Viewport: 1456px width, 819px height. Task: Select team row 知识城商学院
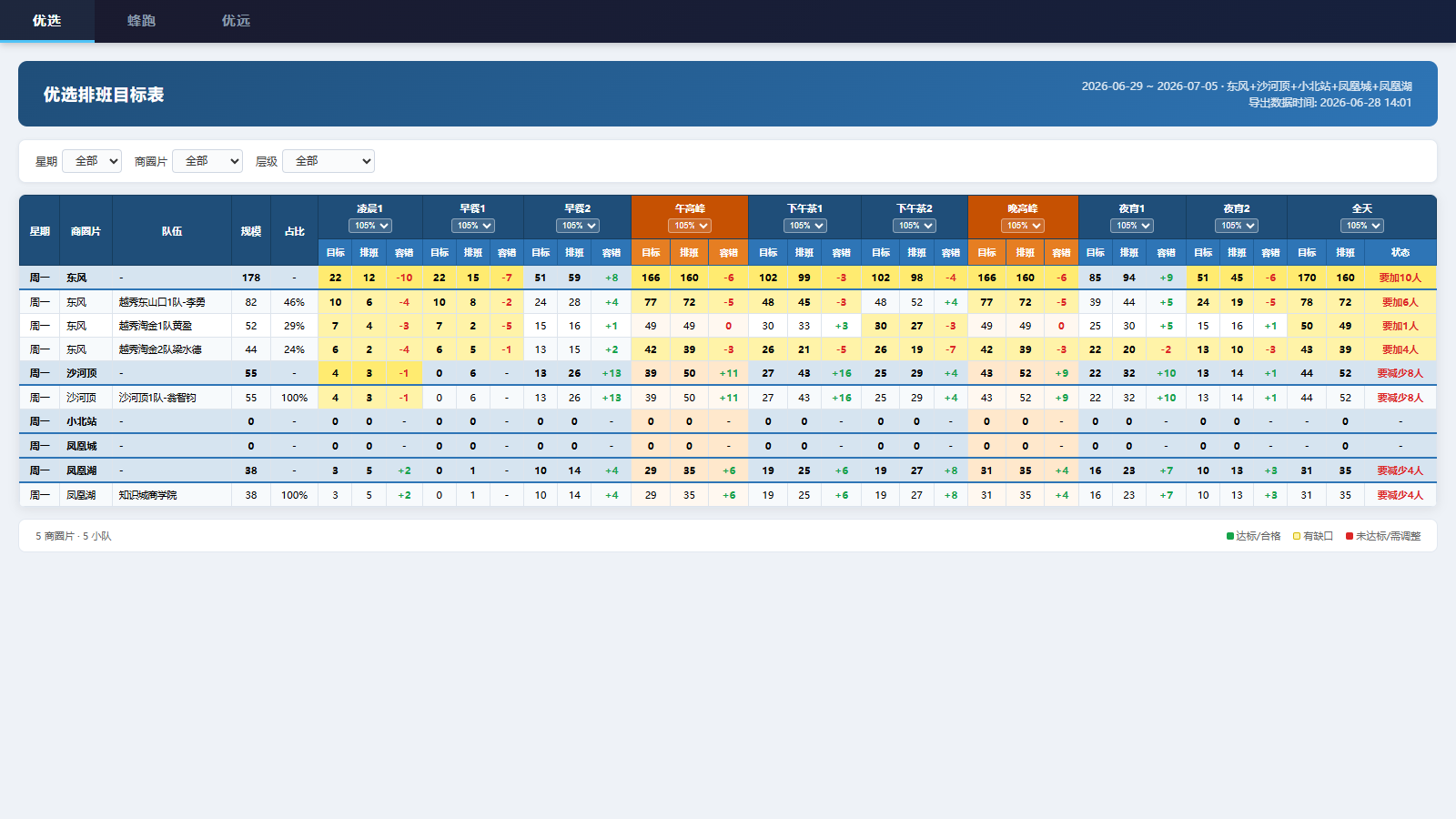(x=728, y=495)
